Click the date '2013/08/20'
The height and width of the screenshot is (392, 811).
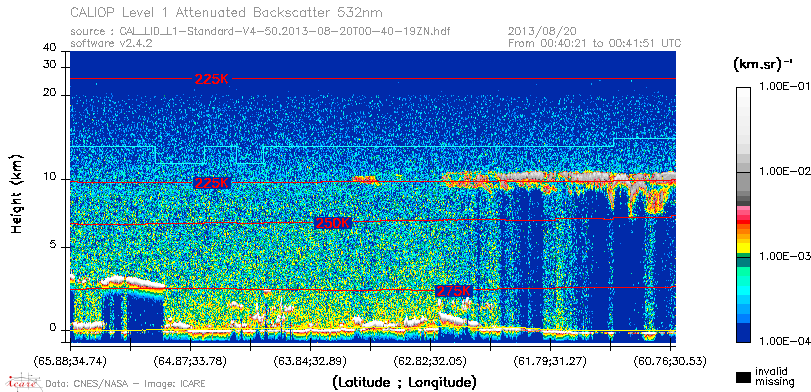[542, 32]
